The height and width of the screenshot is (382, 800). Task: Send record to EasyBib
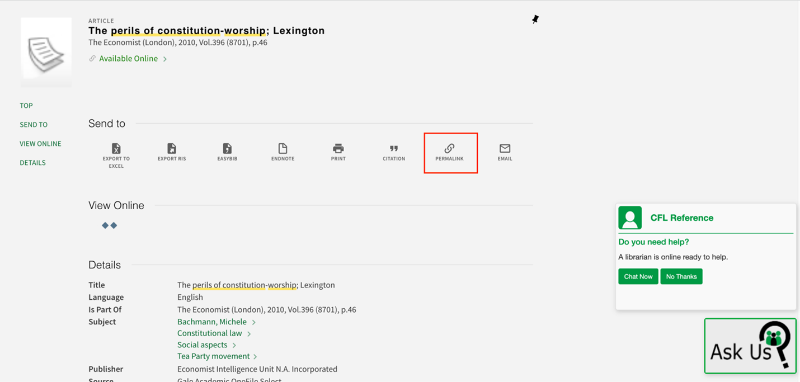(227, 148)
